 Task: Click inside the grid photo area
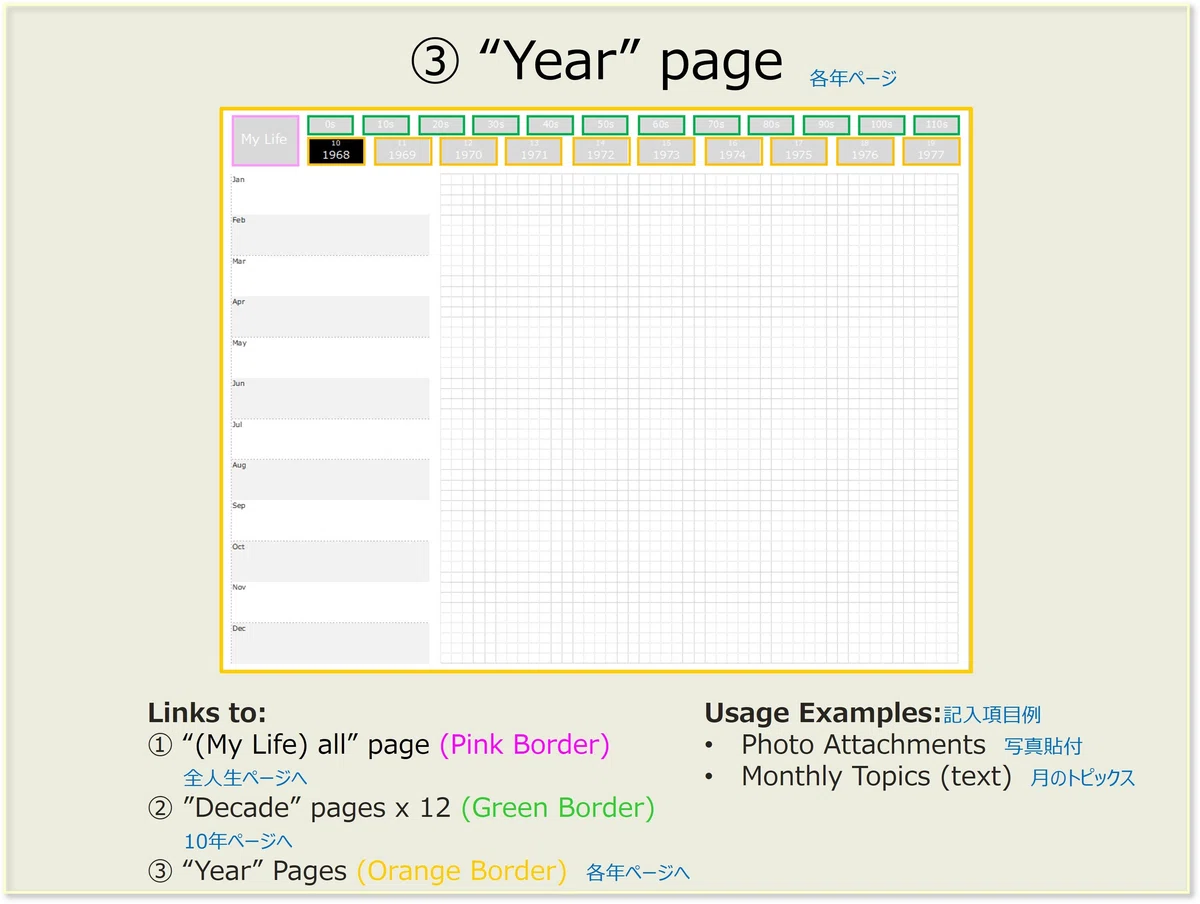point(699,419)
